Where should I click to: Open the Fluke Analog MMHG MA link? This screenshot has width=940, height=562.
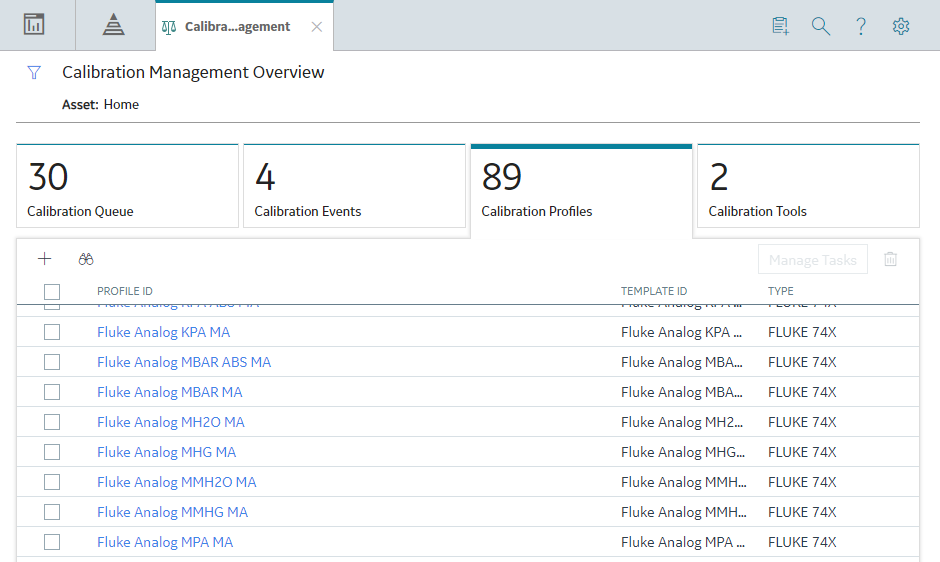point(173,512)
